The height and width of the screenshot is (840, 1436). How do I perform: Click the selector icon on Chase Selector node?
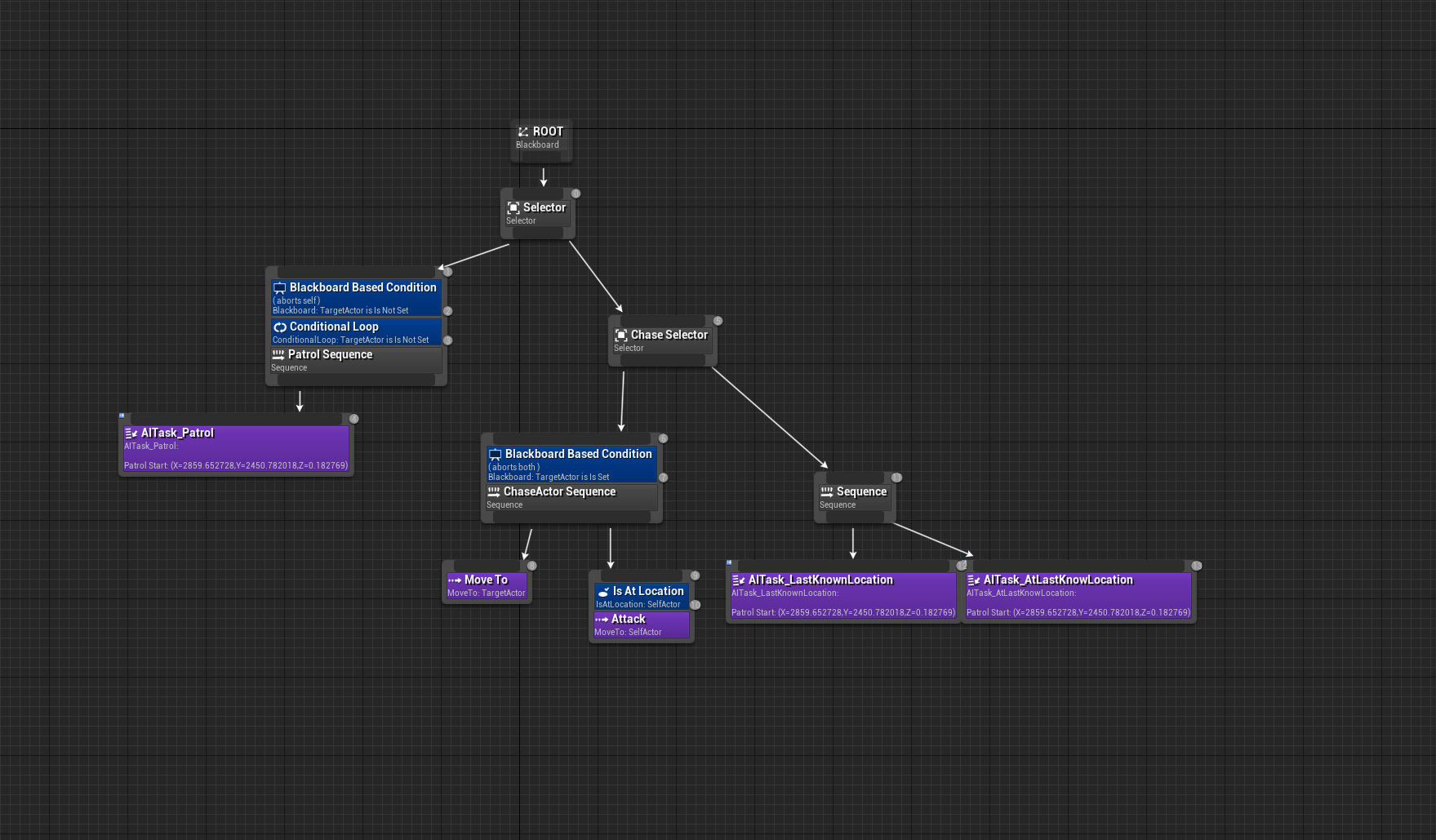(x=620, y=335)
